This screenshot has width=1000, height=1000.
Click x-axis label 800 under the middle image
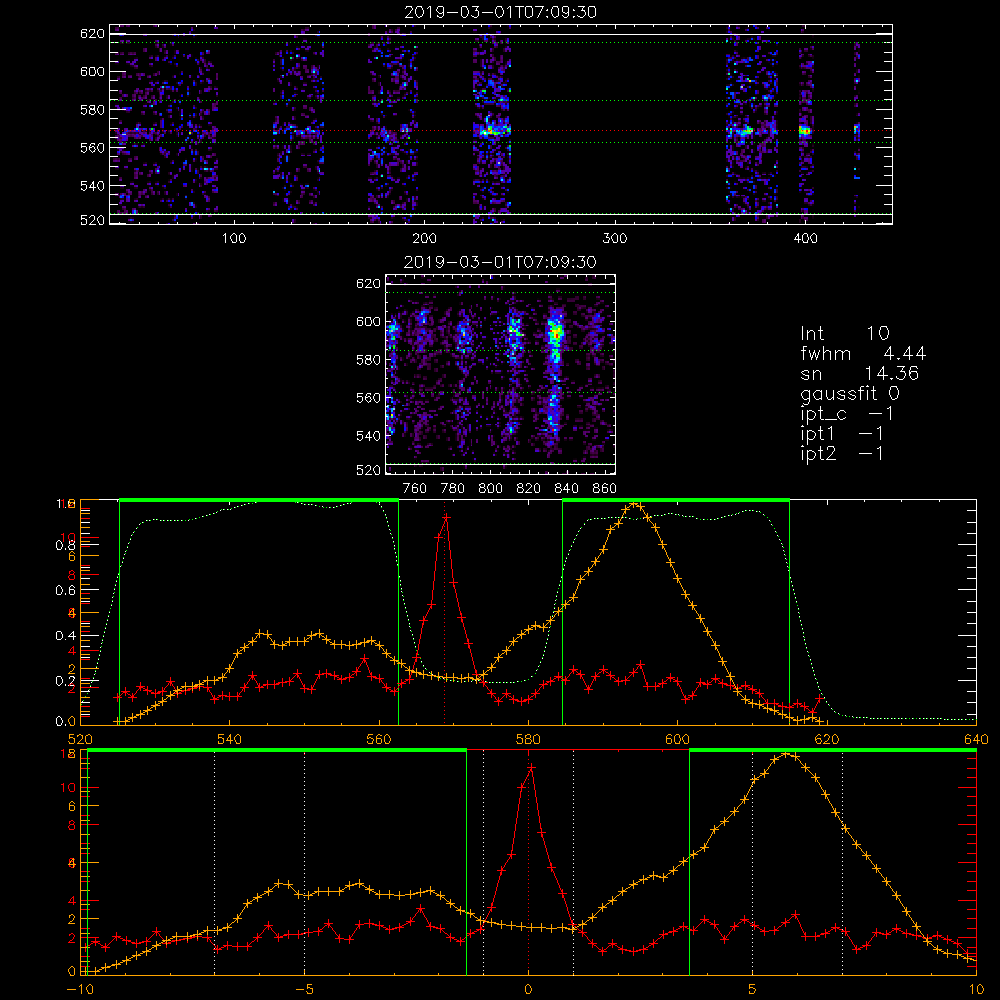[490, 489]
